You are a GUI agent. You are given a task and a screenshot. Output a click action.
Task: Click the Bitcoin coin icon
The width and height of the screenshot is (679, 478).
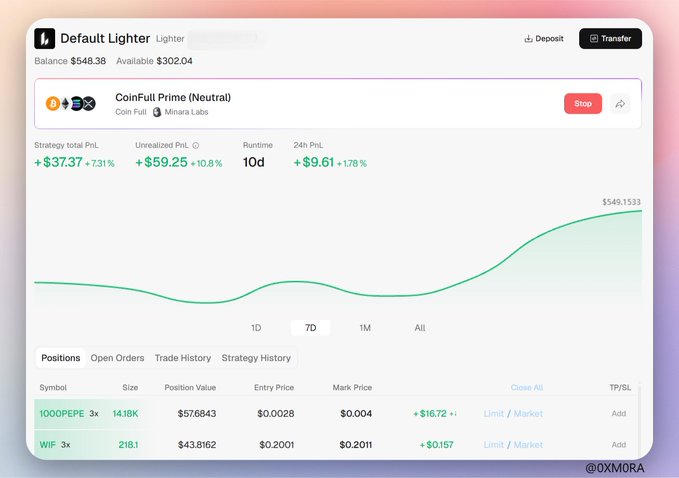(53, 104)
